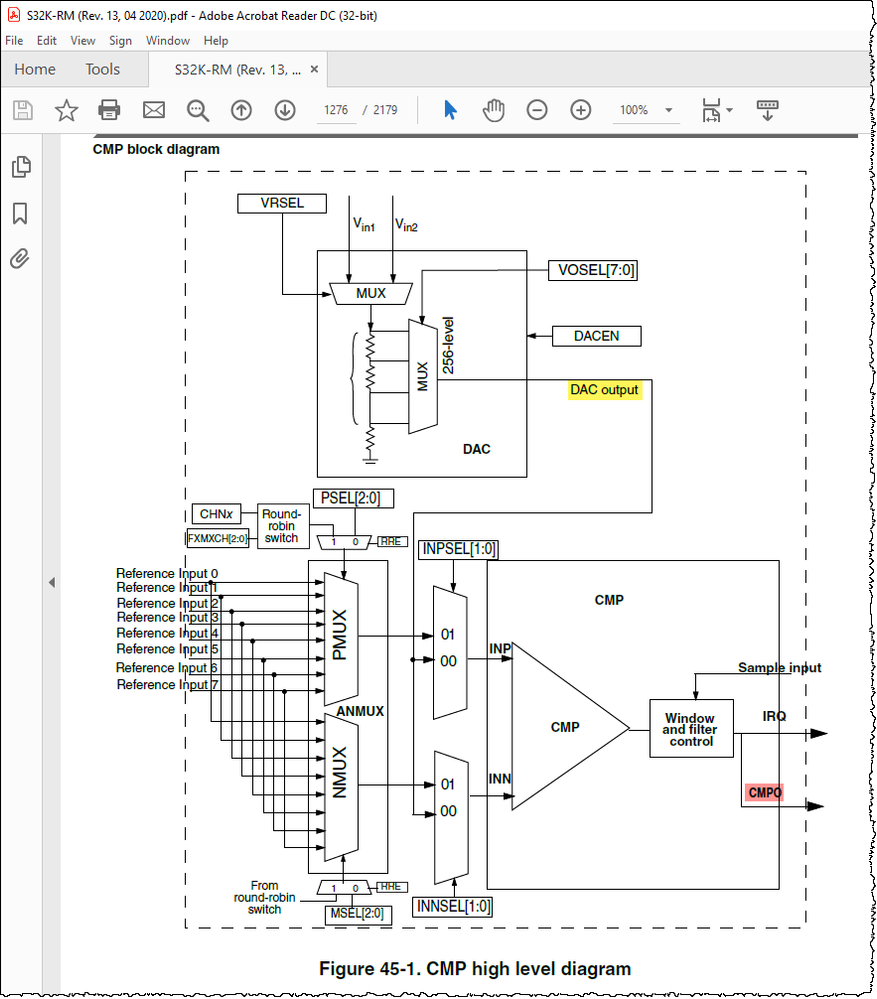Open the File menu

(x=14, y=40)
